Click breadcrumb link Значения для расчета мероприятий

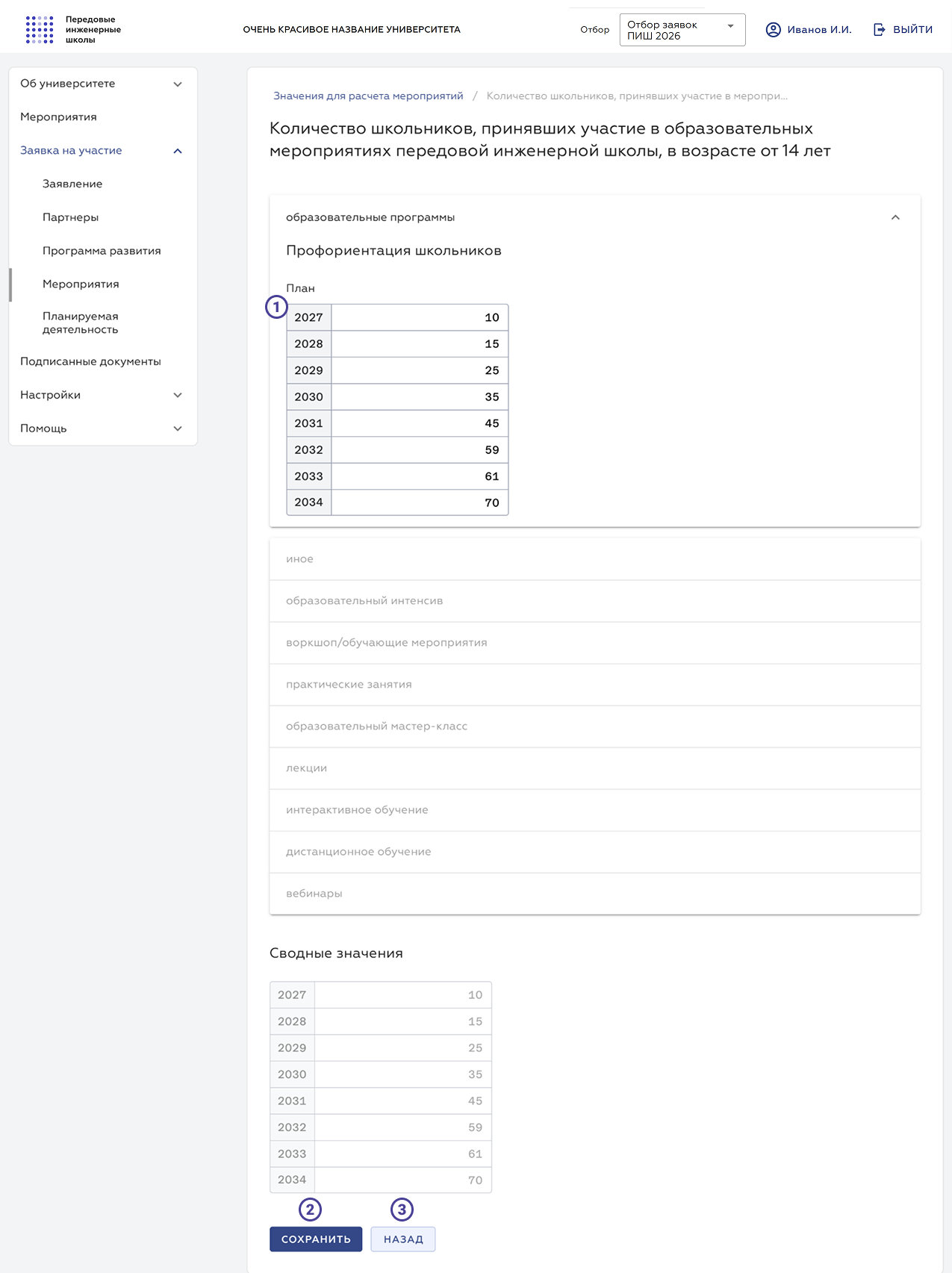tap(368, 96)
